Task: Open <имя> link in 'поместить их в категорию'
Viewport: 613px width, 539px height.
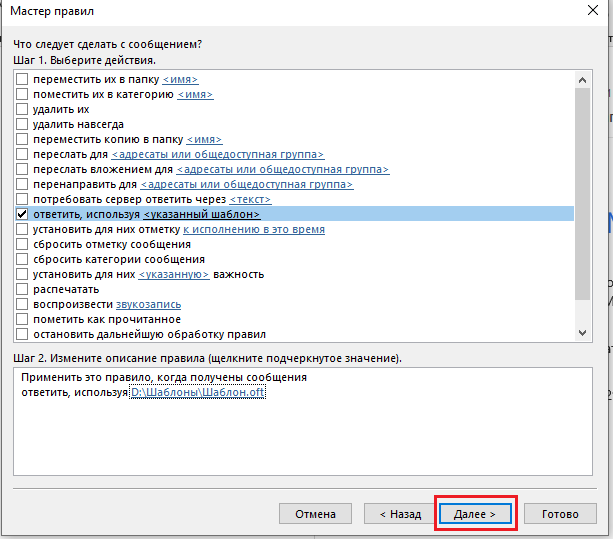Action: coord(195,95)
